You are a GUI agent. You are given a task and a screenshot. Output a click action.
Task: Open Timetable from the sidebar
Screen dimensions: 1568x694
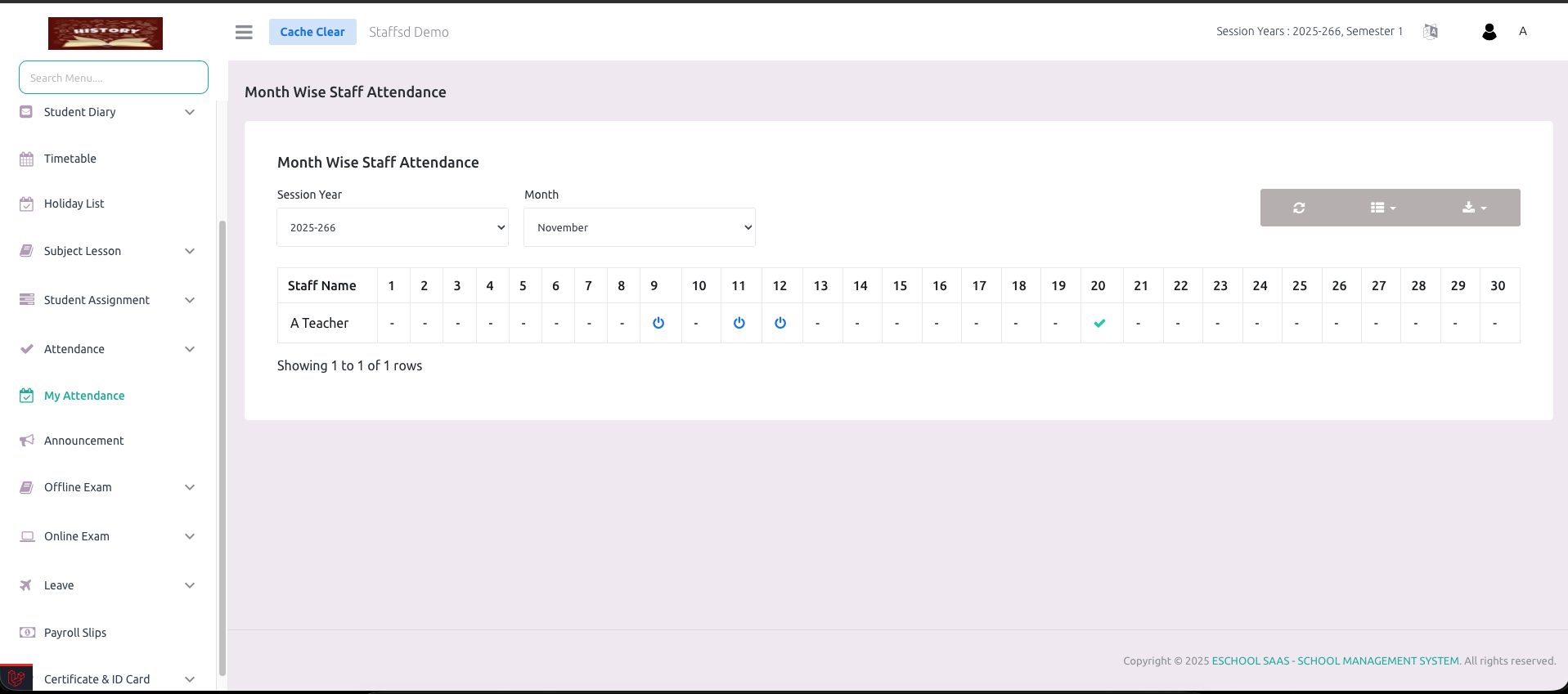[x=70, y=159]
